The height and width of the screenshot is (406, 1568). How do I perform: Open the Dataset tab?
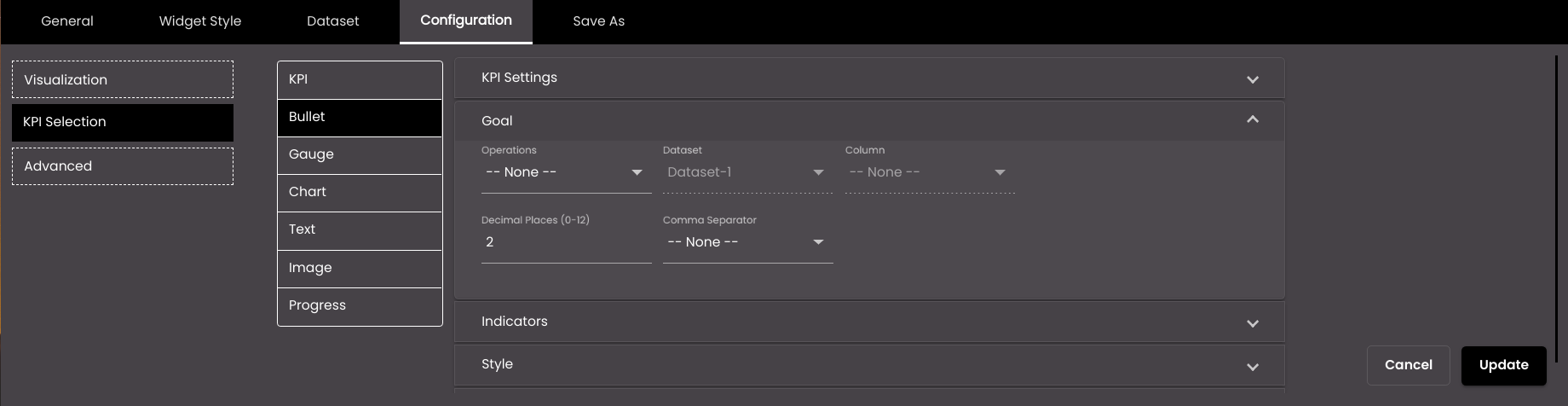[x=333, y=21]
